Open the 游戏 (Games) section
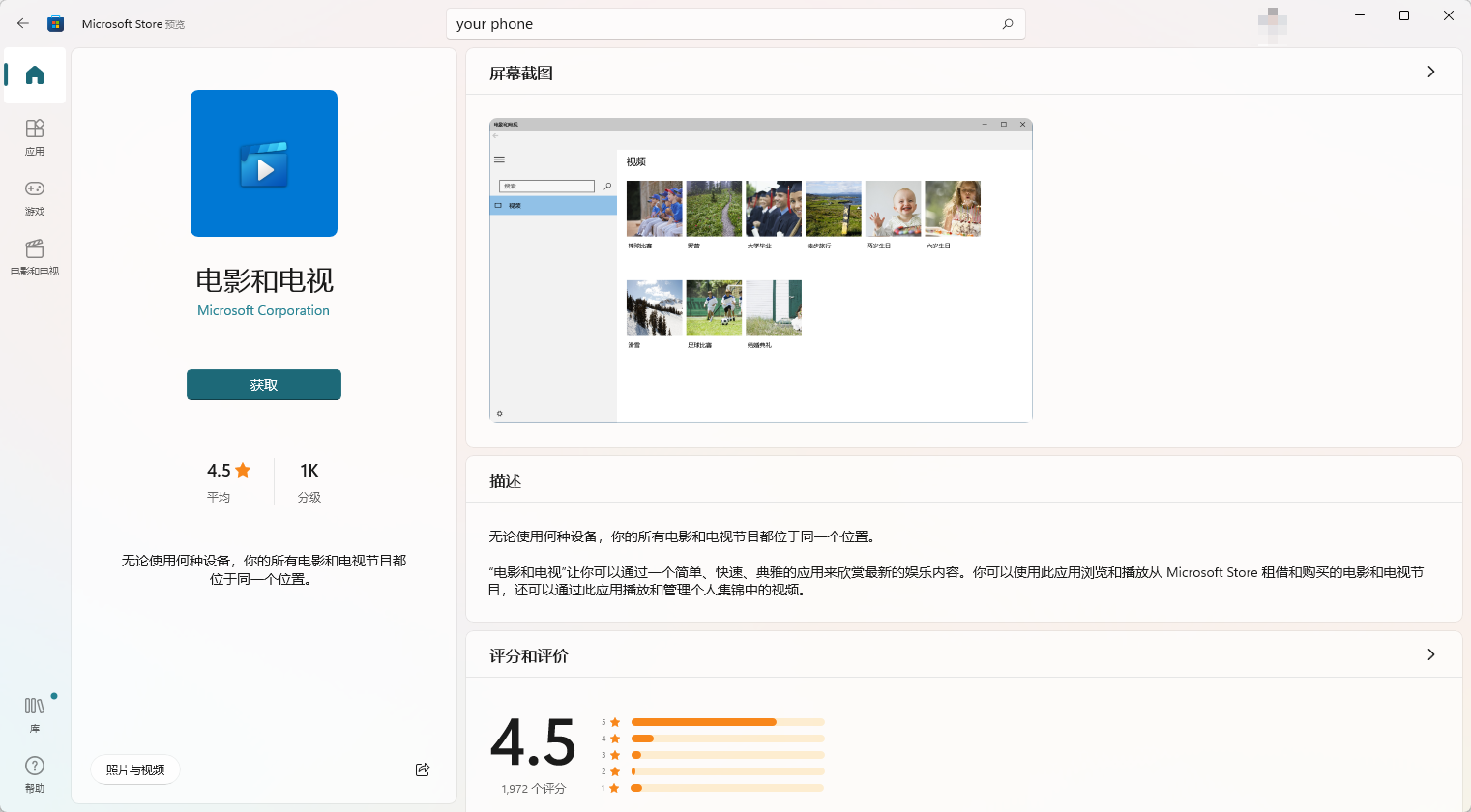The image size is (1471, 812). tap(35, 197)
